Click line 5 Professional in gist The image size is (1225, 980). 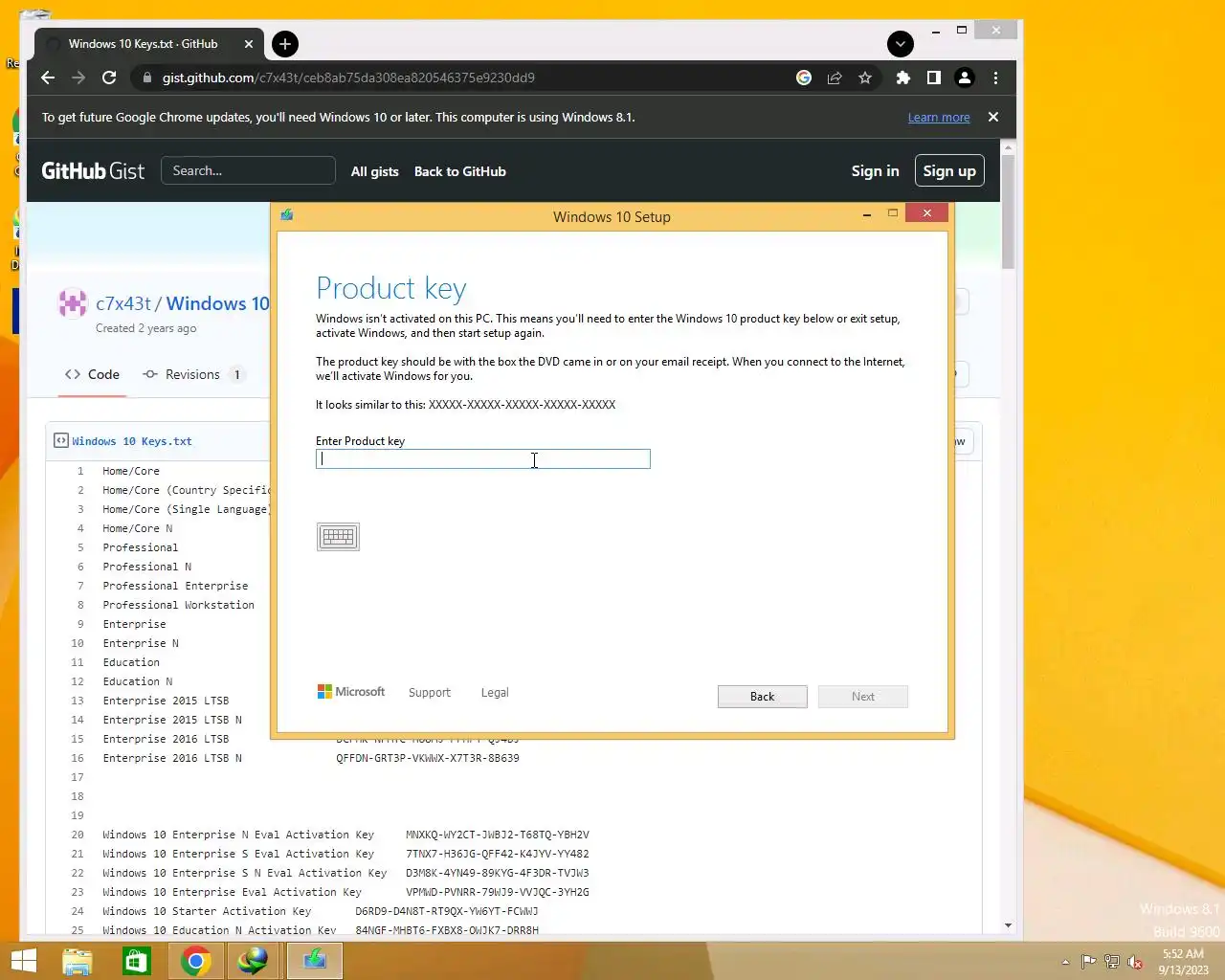click(140, 547)
